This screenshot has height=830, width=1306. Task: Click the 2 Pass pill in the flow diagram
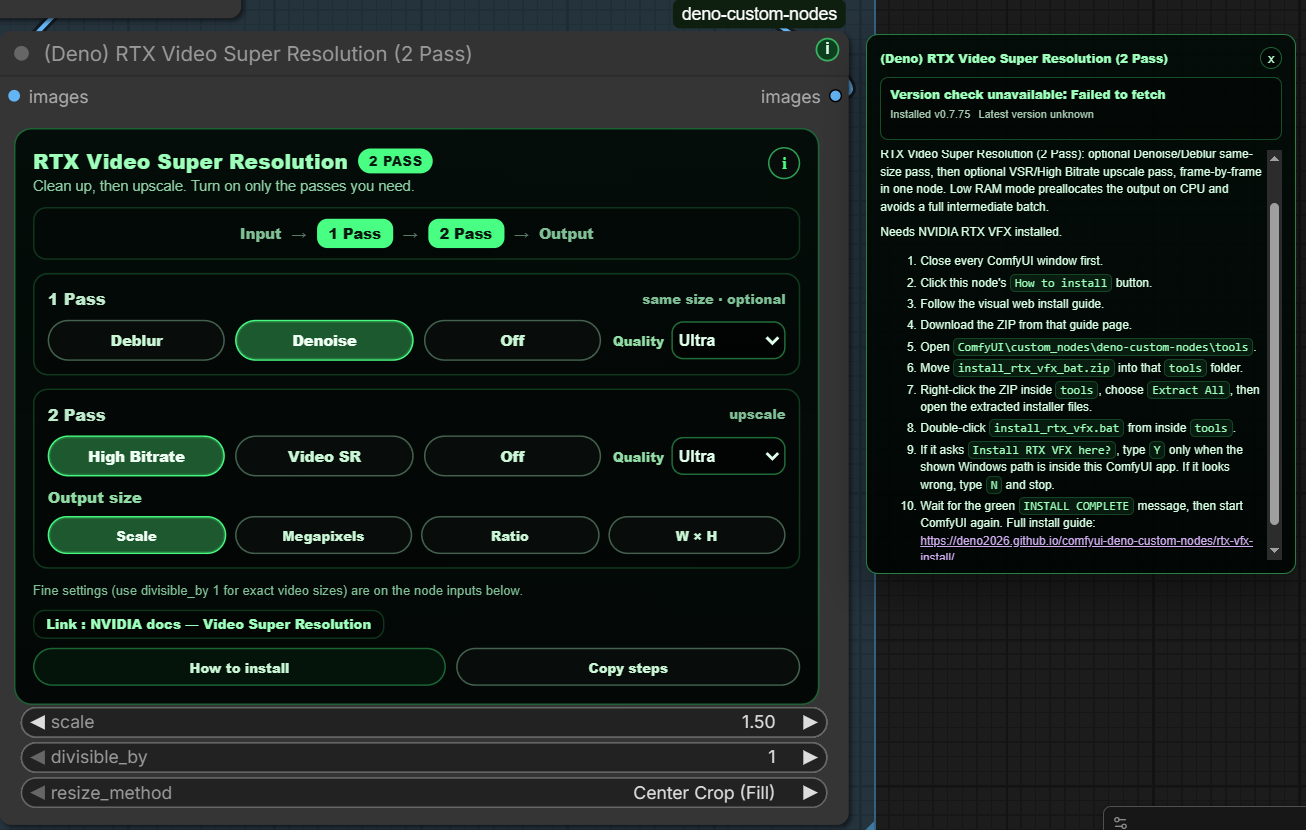(x=466, y=233)
